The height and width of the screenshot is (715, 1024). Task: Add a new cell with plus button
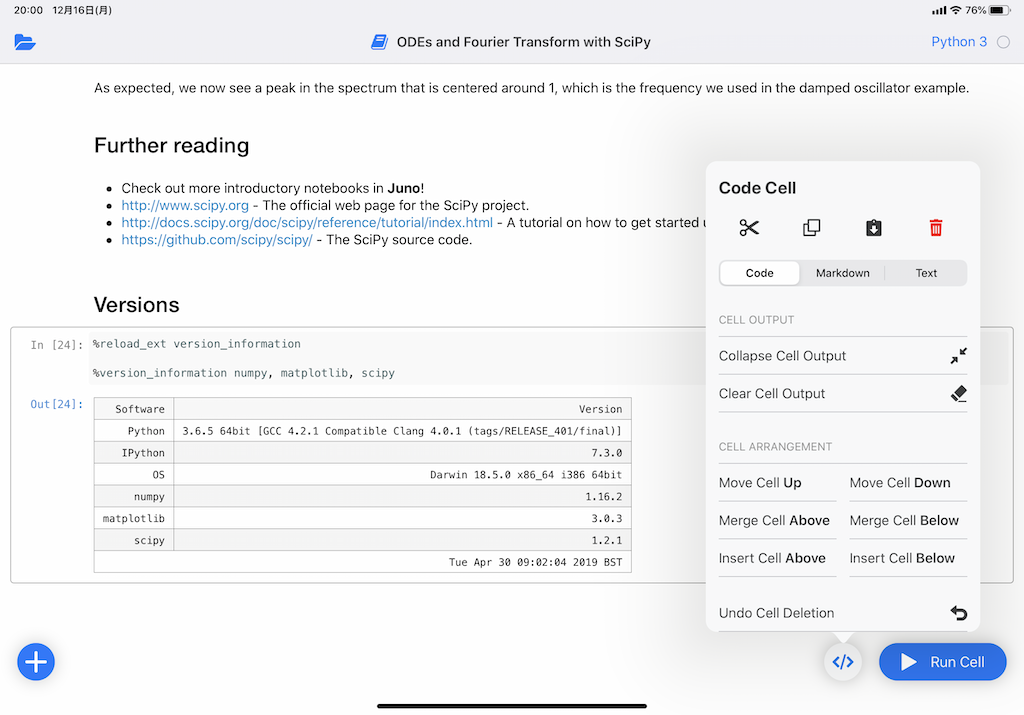coord(36,662)
